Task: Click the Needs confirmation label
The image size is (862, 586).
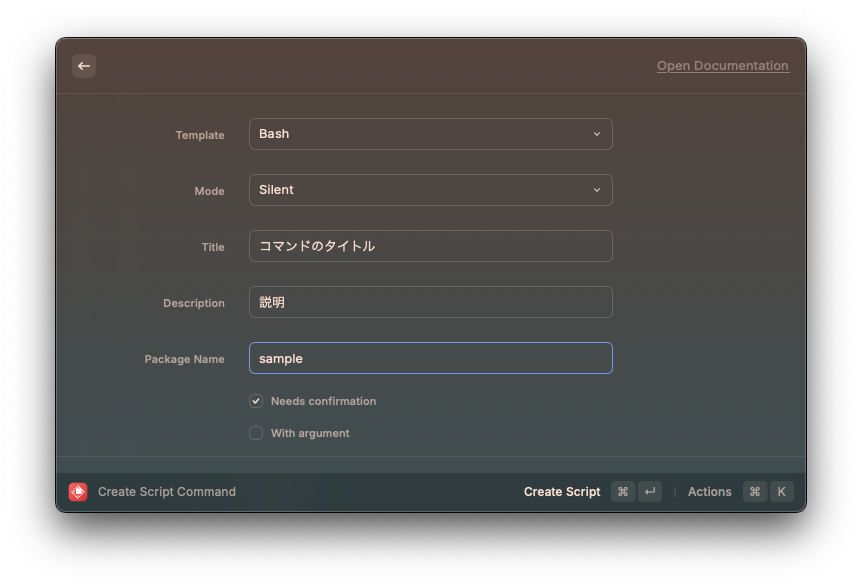Action: point(323,401)
